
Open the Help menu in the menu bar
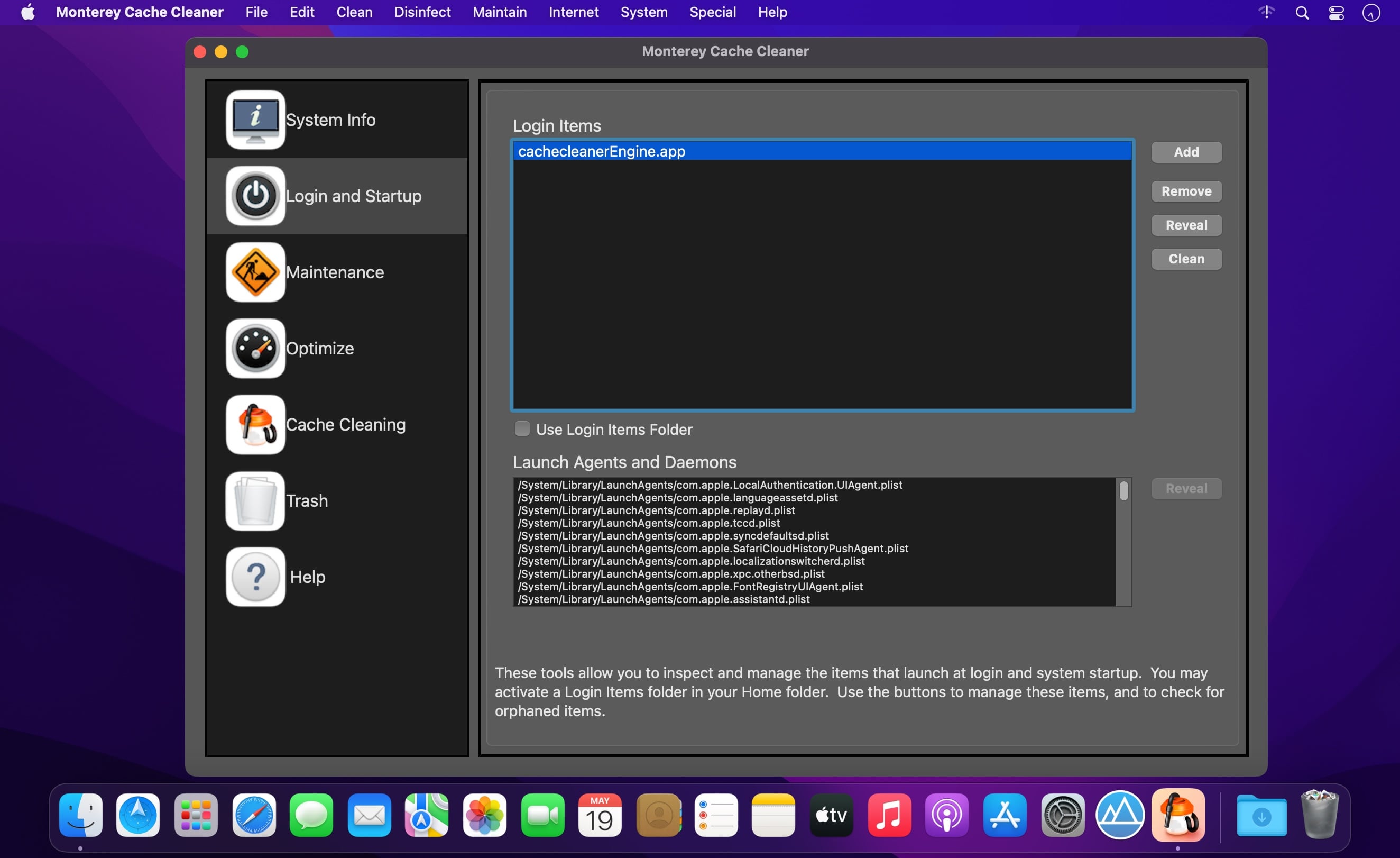[772, 12]
